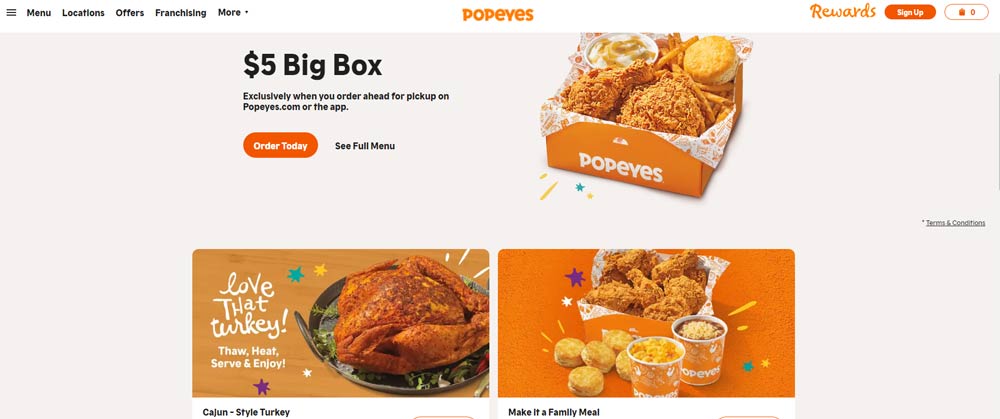Viewport: 1000px width, 419px height.
Task: Expand the More dropdown arrow
Action: [x=247, y=12]
